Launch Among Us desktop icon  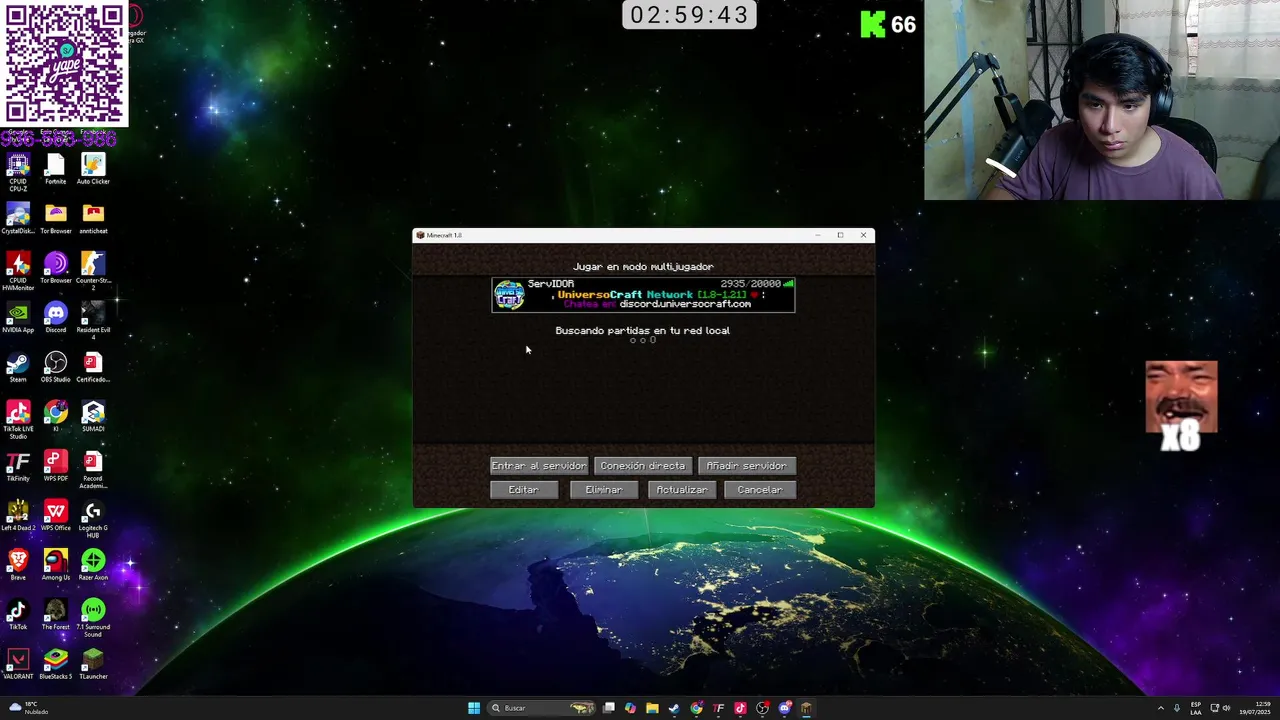[x=56, y=566]
